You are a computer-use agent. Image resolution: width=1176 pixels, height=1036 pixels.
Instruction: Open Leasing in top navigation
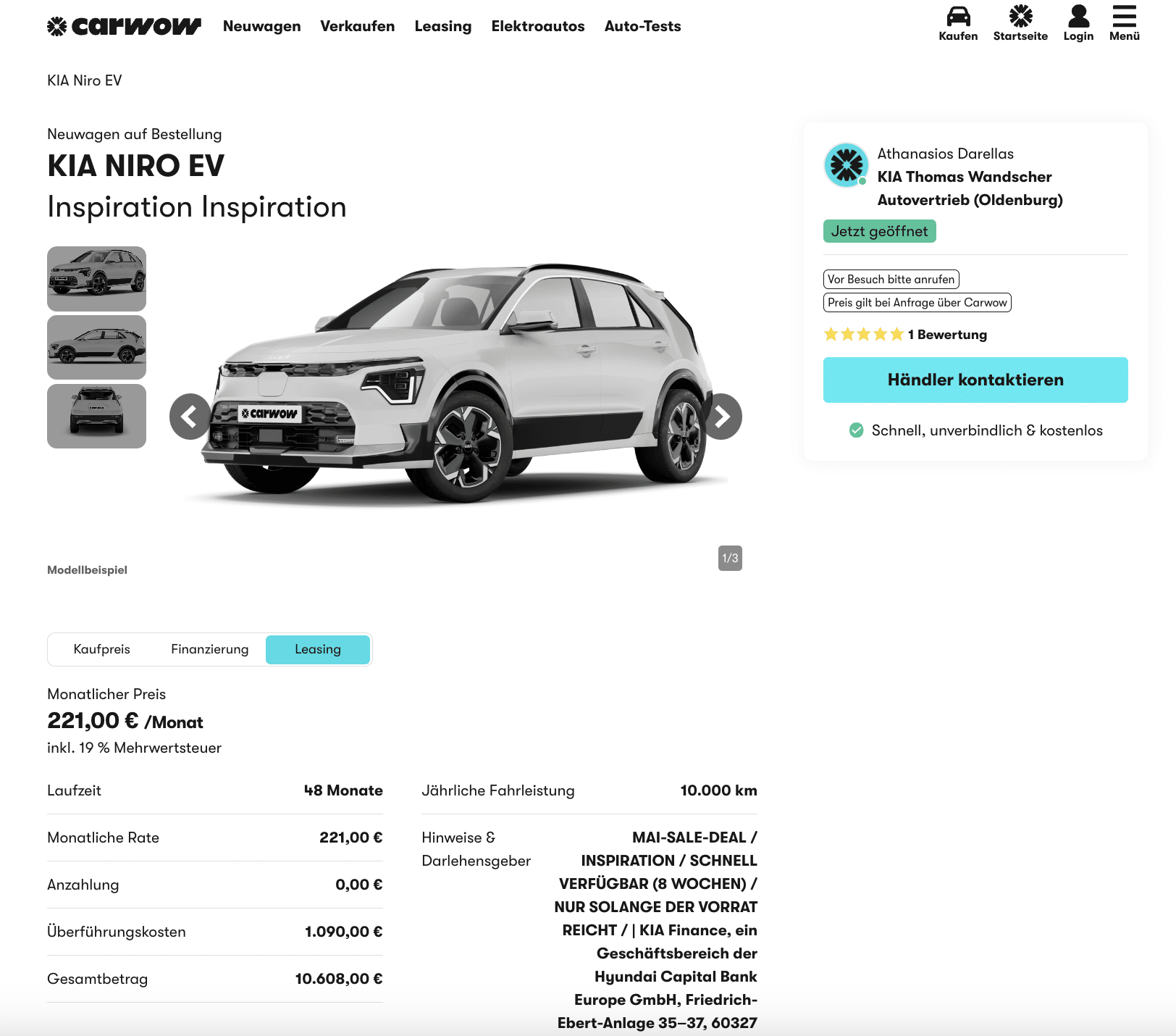(x=443, y=26)
